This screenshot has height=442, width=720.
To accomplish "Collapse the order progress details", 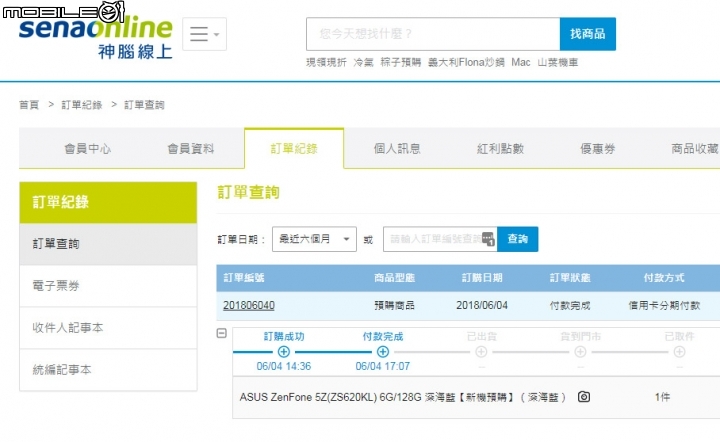I will coord(222,334).
